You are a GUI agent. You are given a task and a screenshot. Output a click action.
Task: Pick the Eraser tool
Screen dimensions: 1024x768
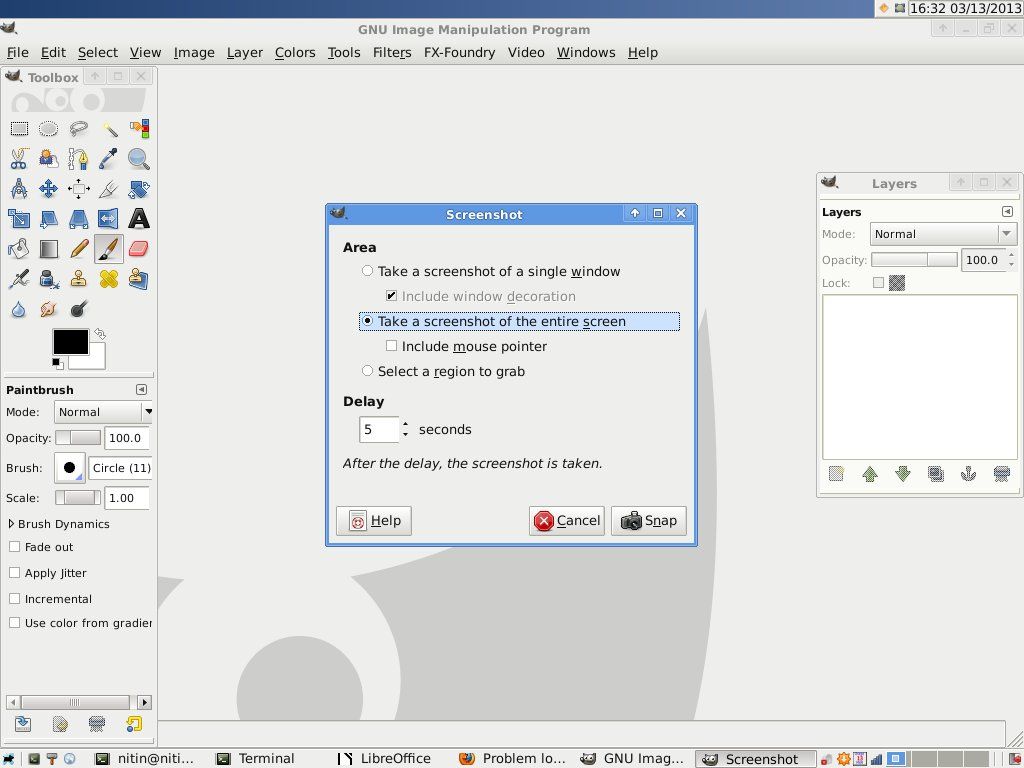[139, 248]
